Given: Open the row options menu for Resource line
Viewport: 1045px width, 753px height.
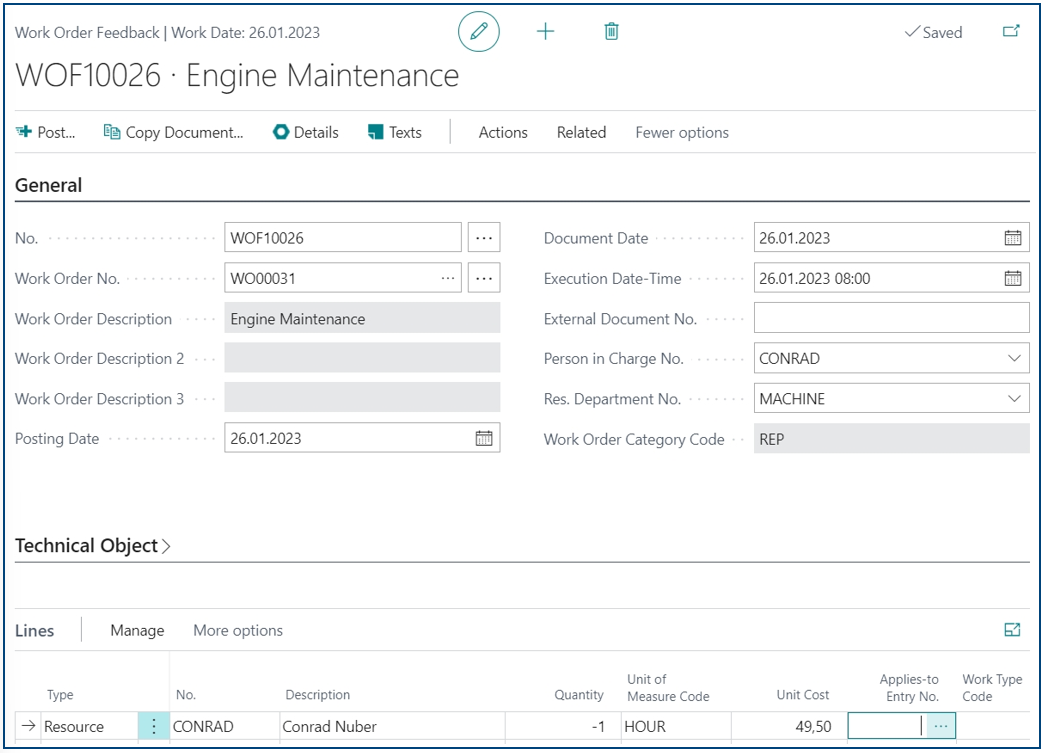Looking at the screenshot, I should 153,726.
